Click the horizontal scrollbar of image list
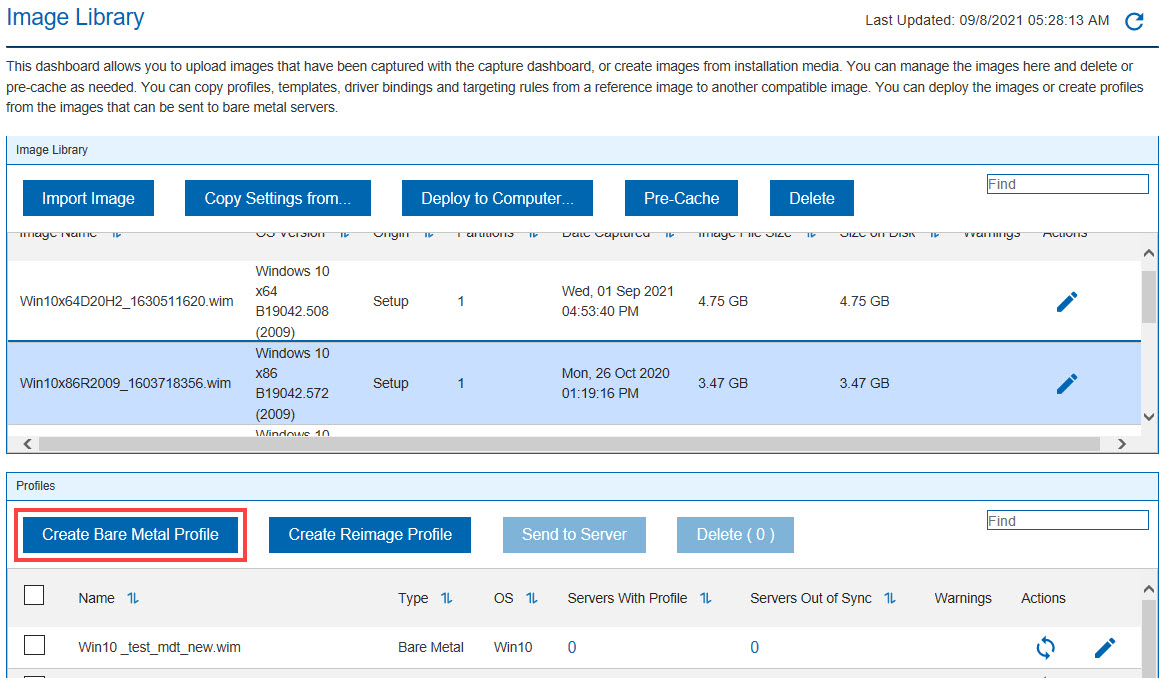Image resolution: width=1163 pixels, height=678 pixels. [569, 444]
